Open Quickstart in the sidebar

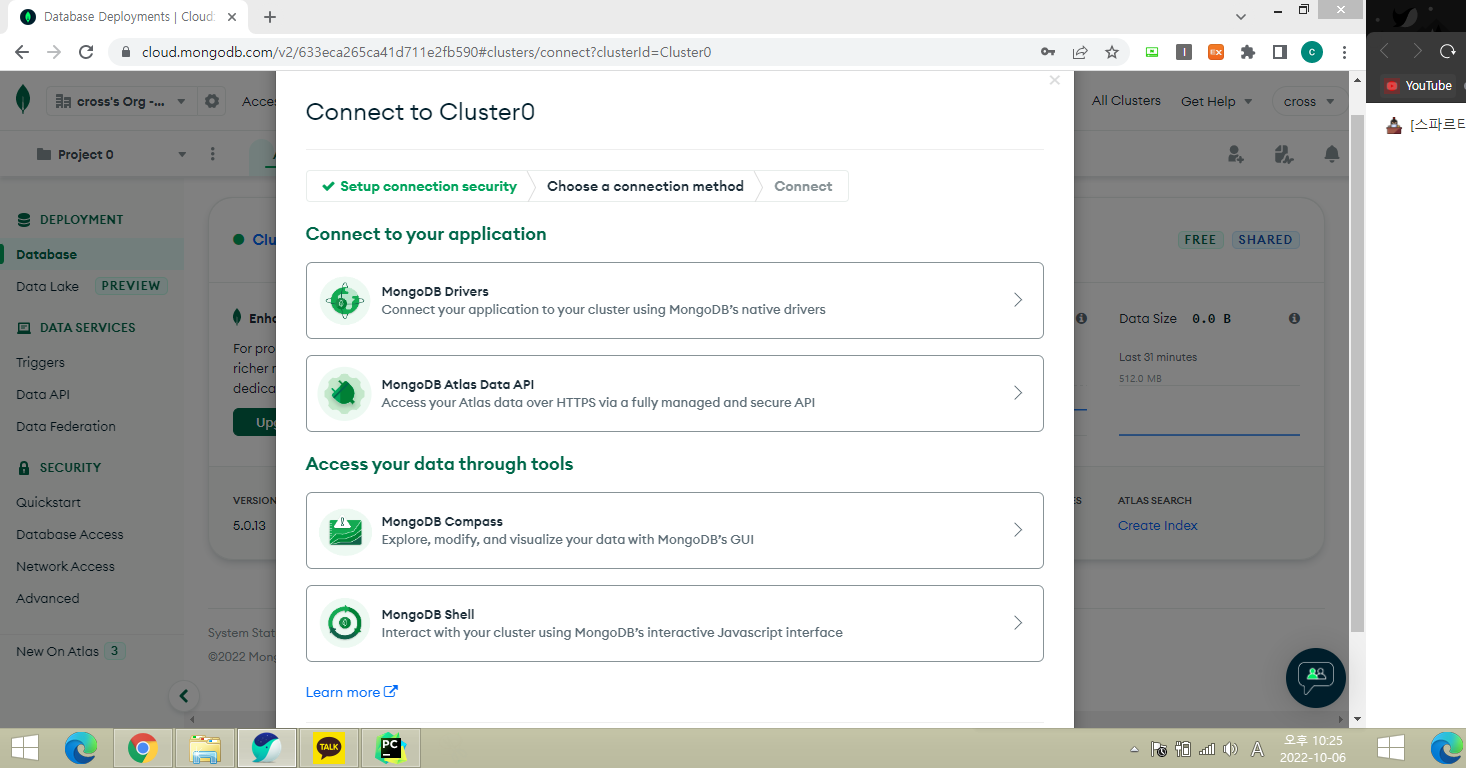pos(48,502)
